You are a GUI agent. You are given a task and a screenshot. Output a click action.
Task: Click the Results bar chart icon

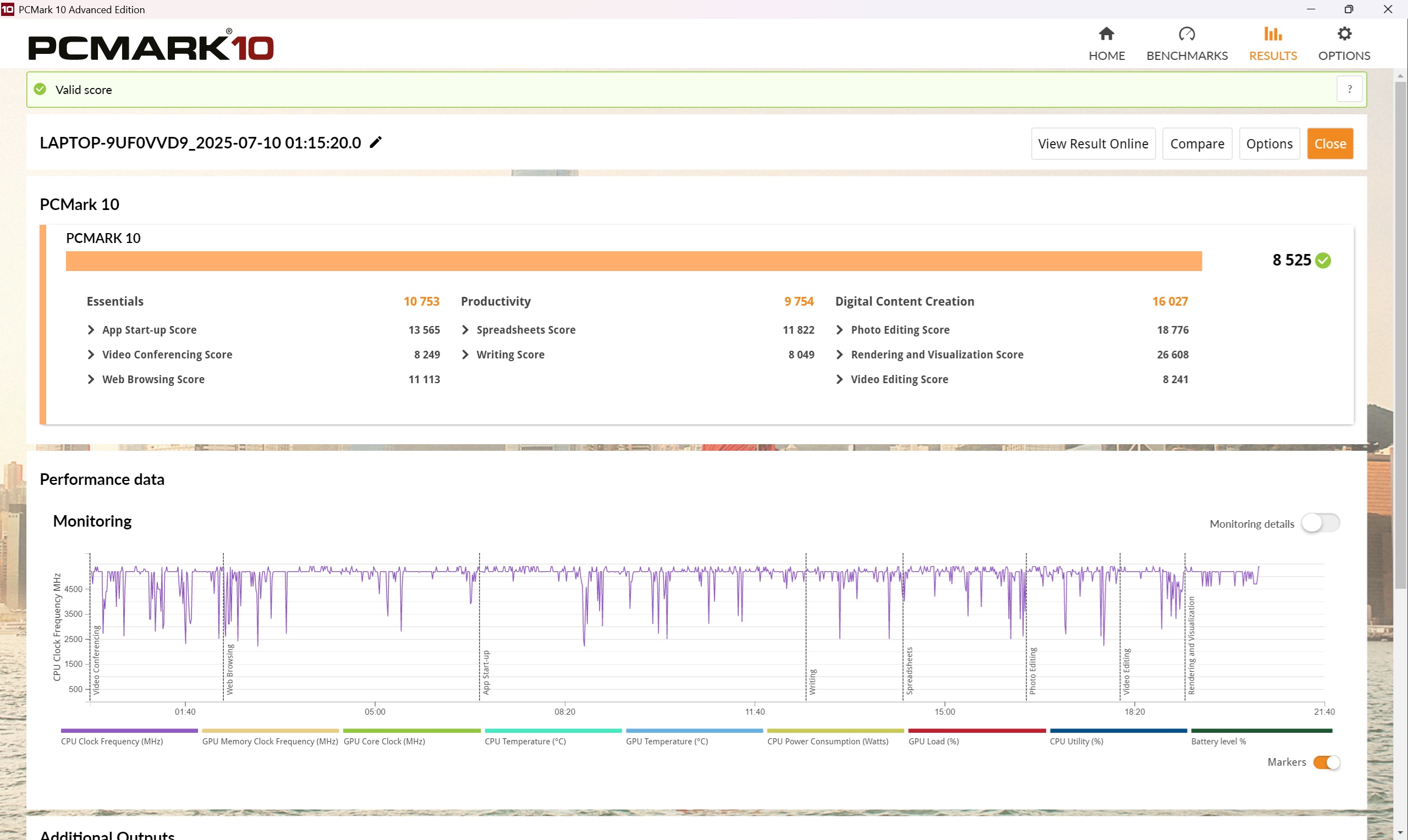click(x=1273, y=34)
